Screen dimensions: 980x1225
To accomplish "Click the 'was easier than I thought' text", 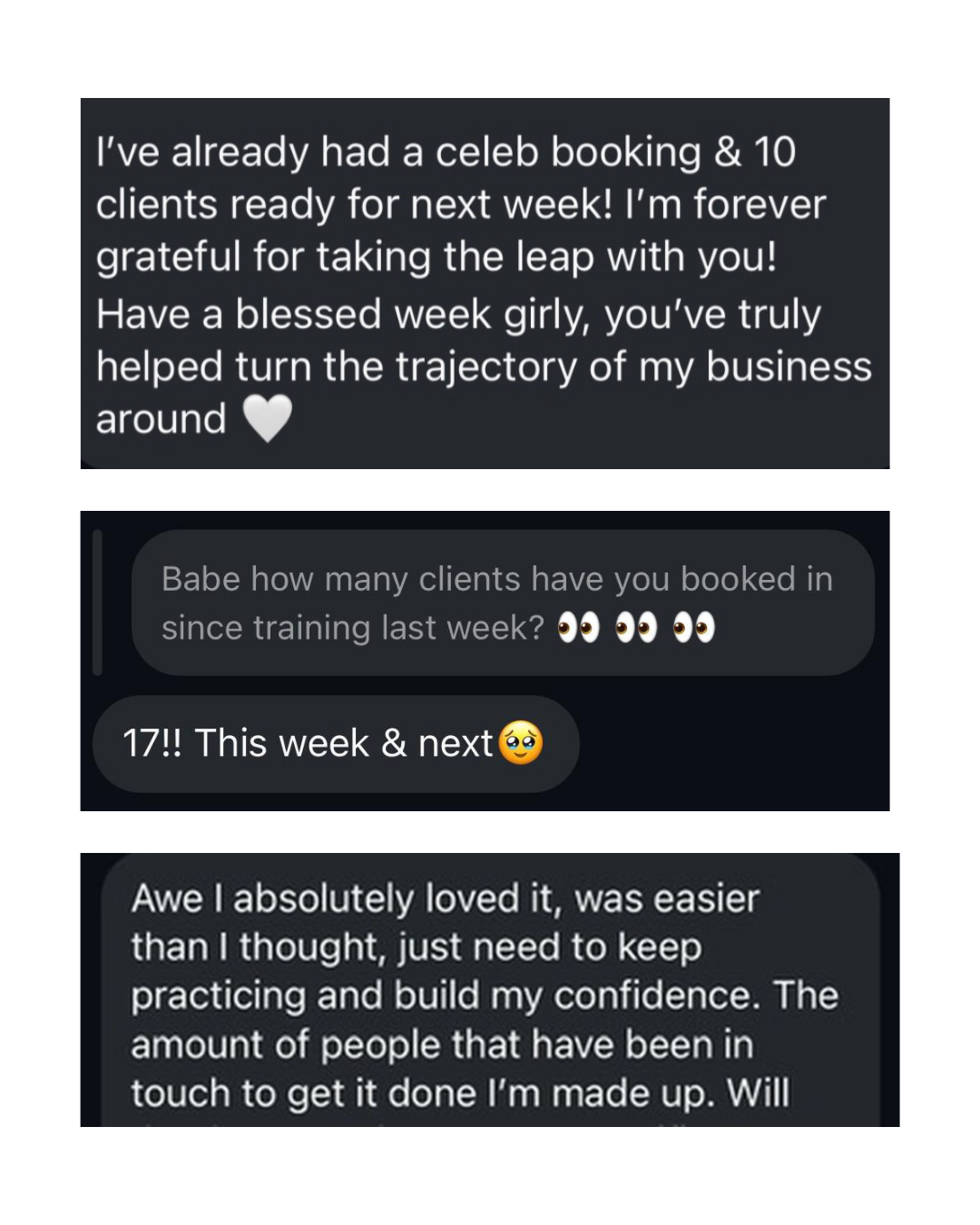I will pyautogui.click(x=445, y=923).
